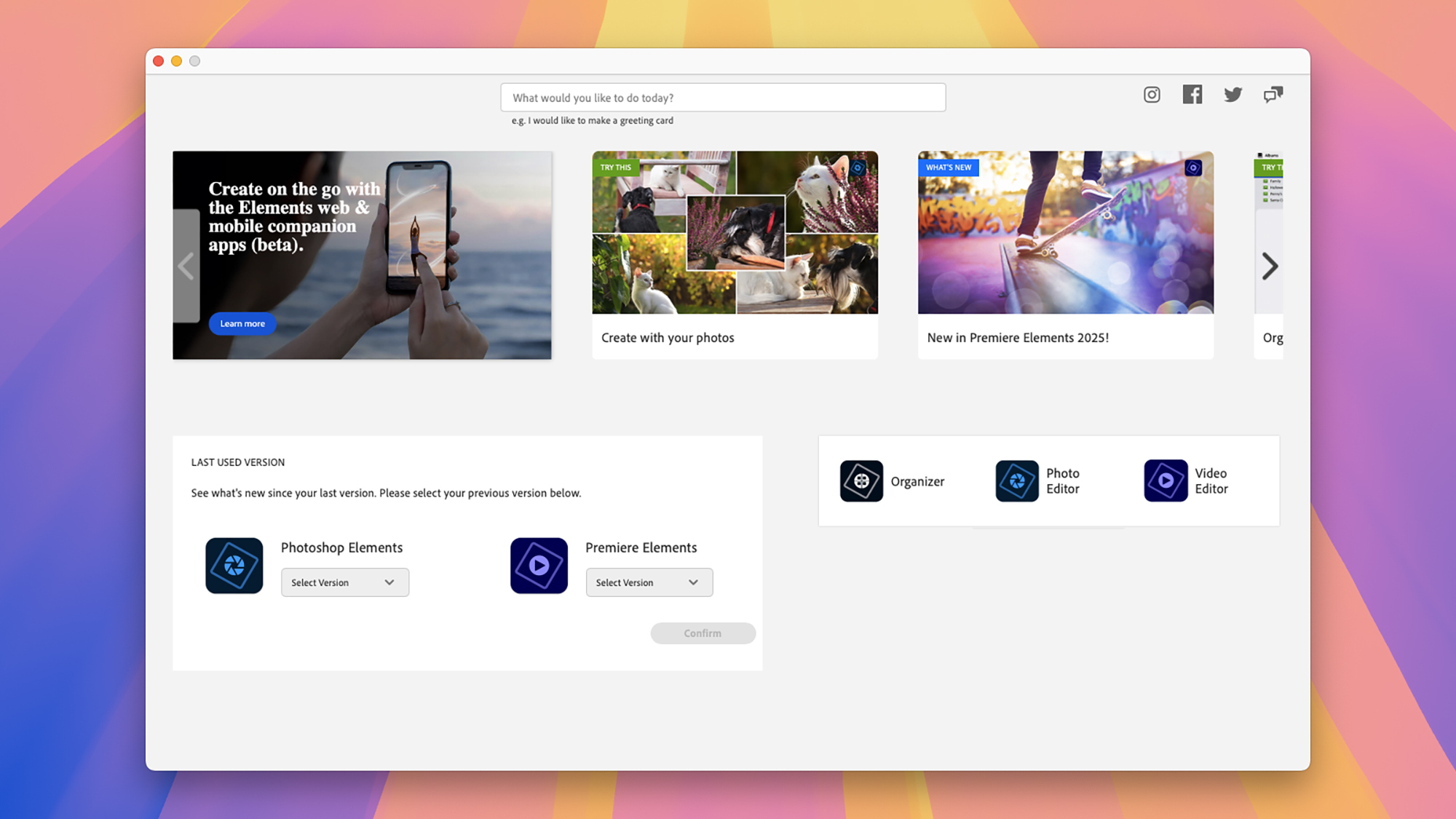Click the carousel previous arrow
The width and height of the screenshot is (1456, 819).
pyautogui.click(x=186, y=266)
